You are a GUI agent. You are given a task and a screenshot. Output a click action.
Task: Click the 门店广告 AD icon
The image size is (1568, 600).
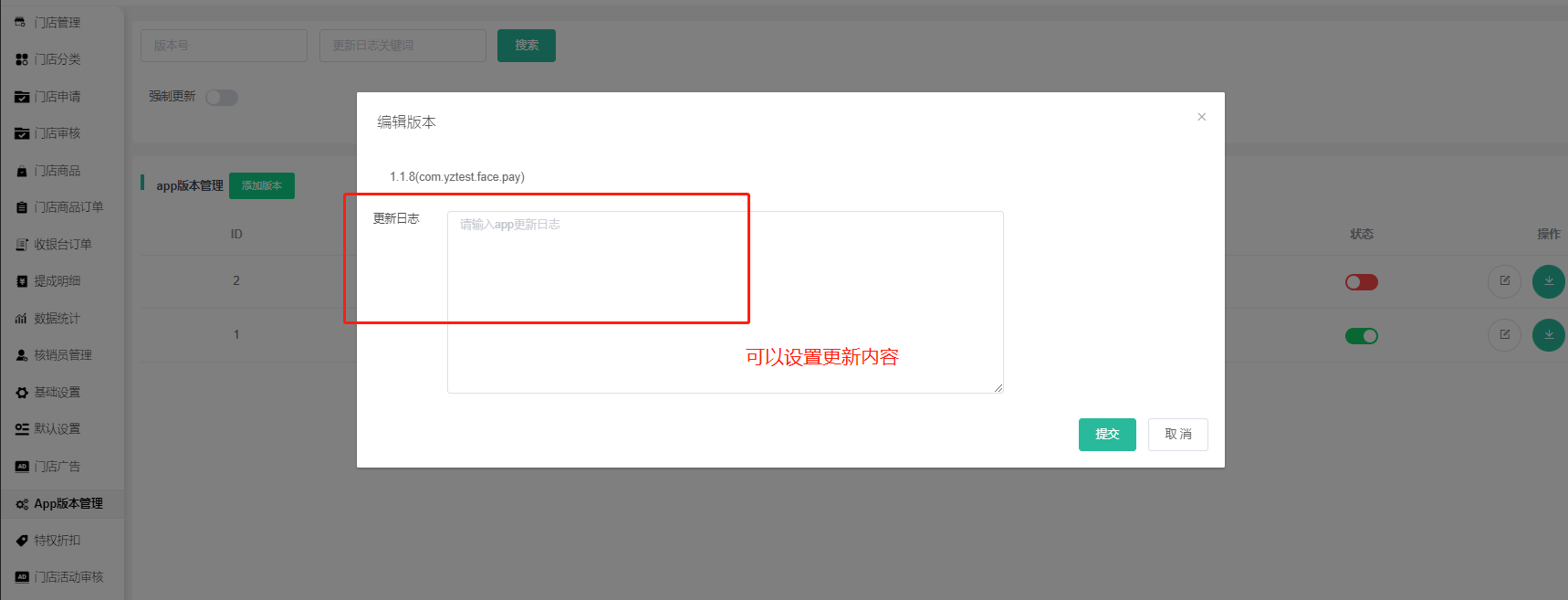pos(21,467)
